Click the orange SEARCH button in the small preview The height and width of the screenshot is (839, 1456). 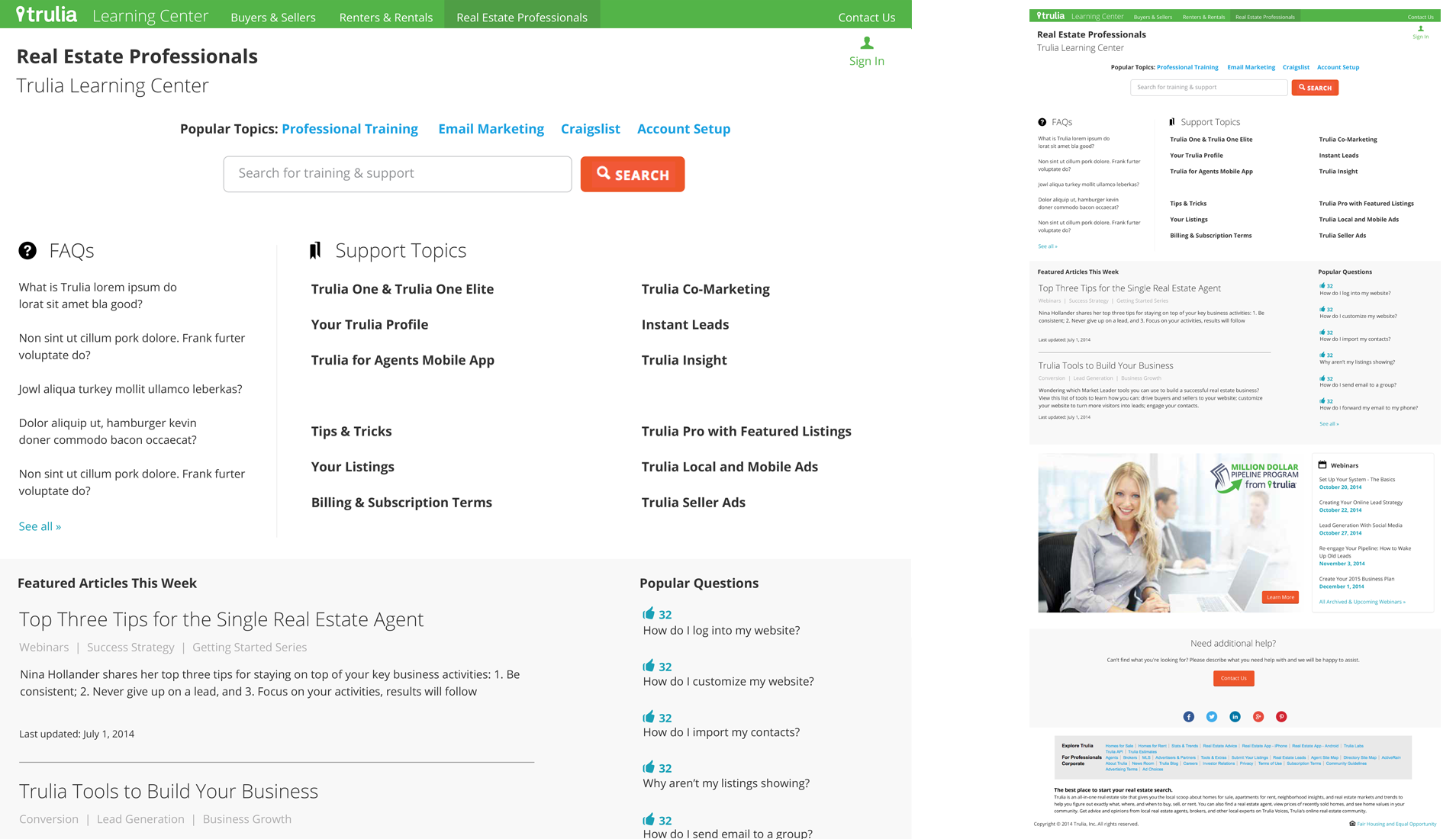(1315, 88)
